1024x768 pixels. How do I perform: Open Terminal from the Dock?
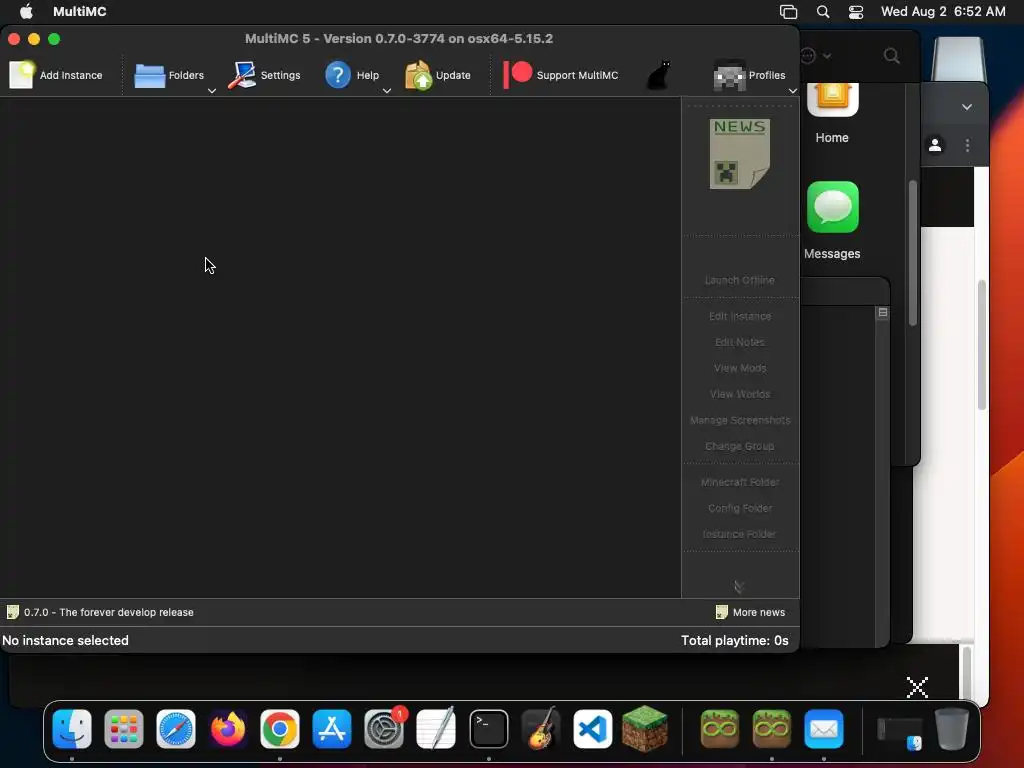pyautogui.click(x=488, y=729)
